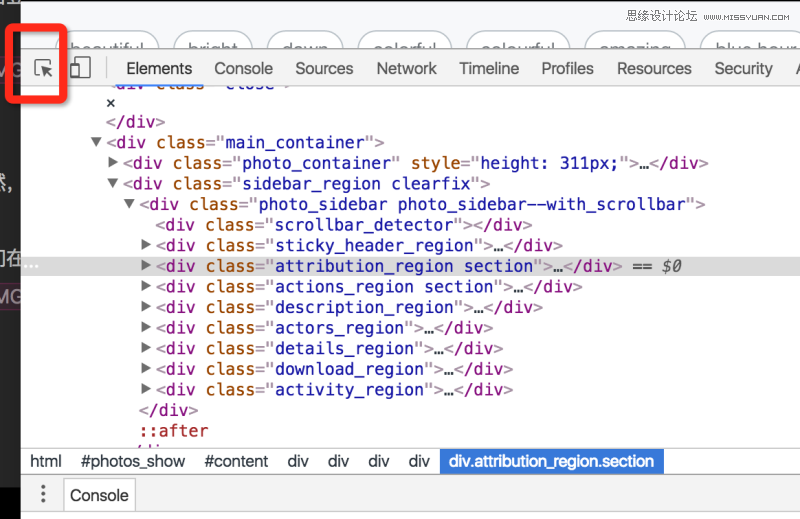Expand the activity_region div
800x519 pixels.
click(145, 389)
